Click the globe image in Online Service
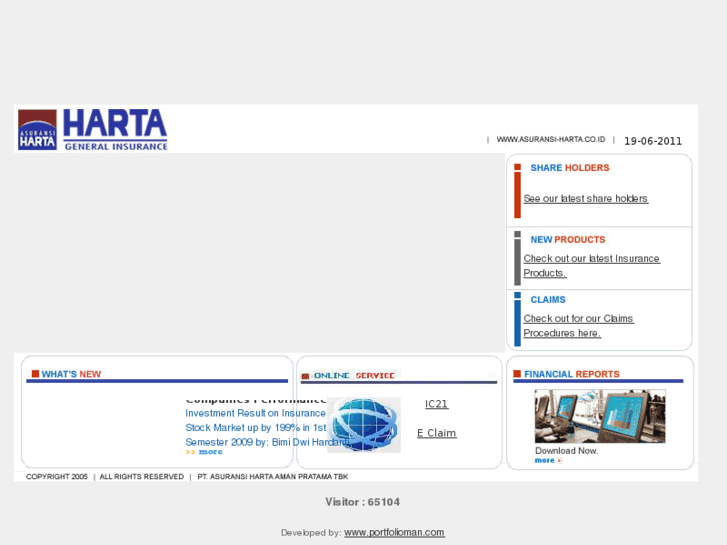This screenshot has width=727, height=545. [x=364, y=425]
